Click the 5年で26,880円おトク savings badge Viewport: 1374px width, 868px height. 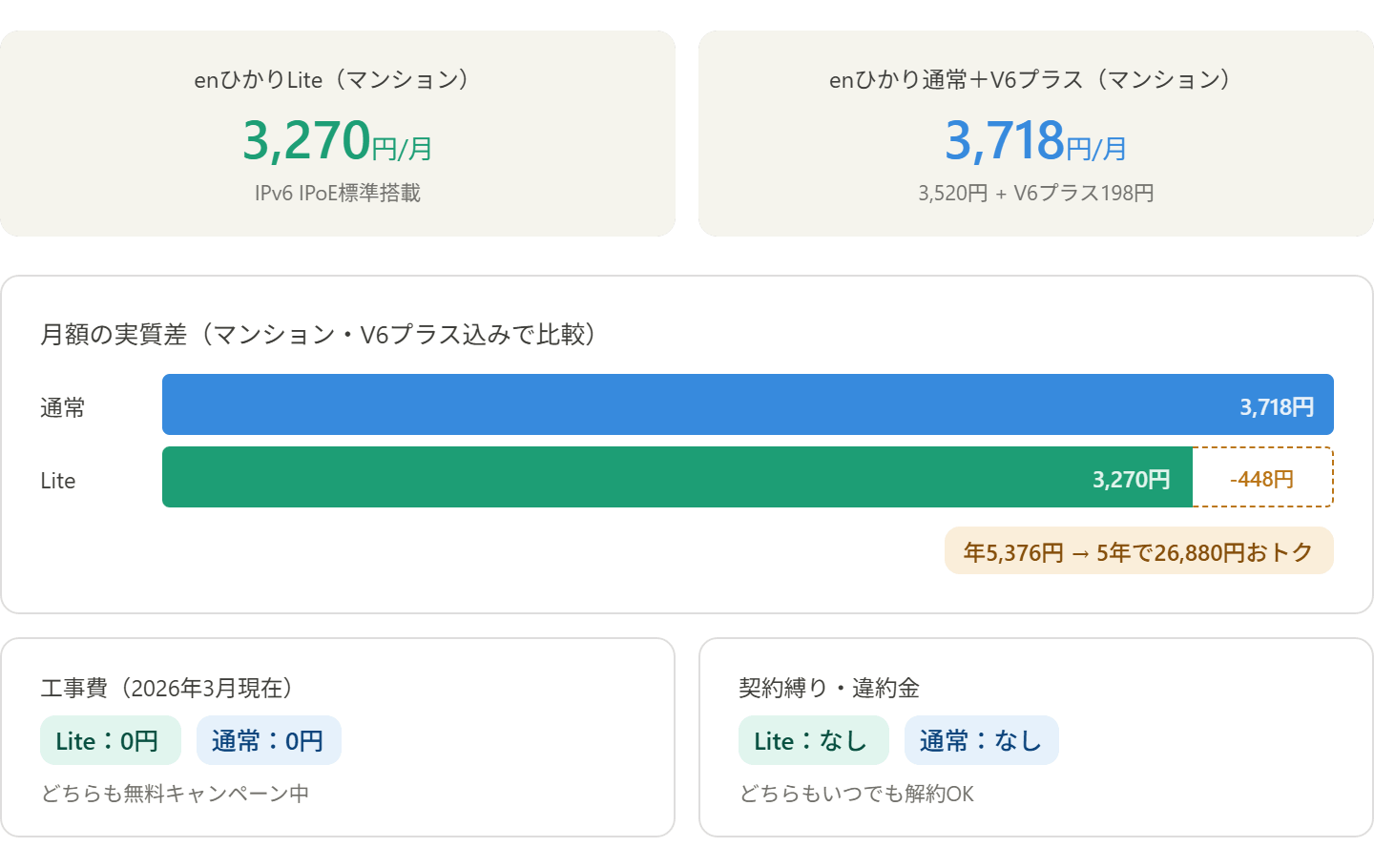tap(1138, 551)
